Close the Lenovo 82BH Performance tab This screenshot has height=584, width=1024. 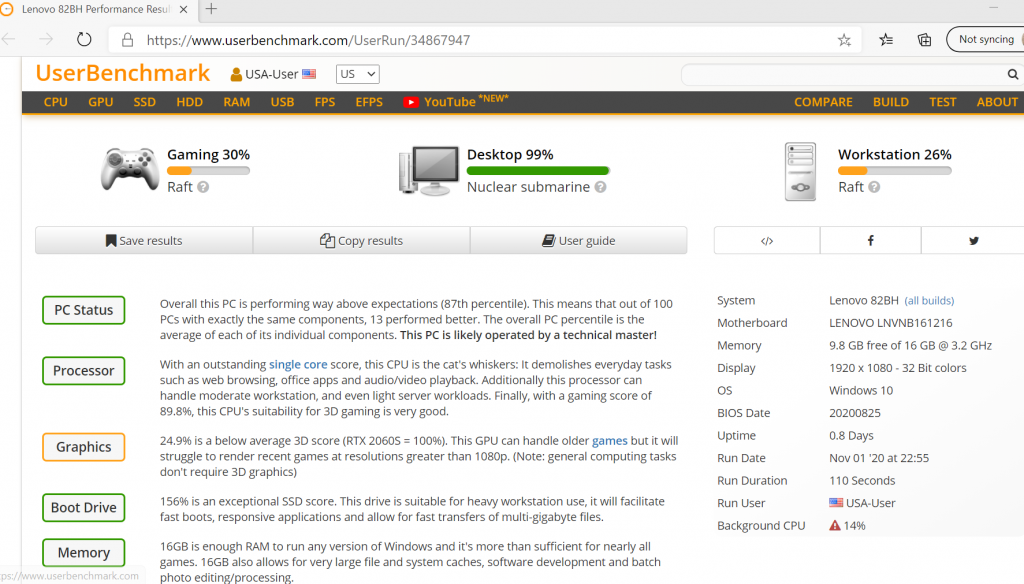(x=184, y=9)
